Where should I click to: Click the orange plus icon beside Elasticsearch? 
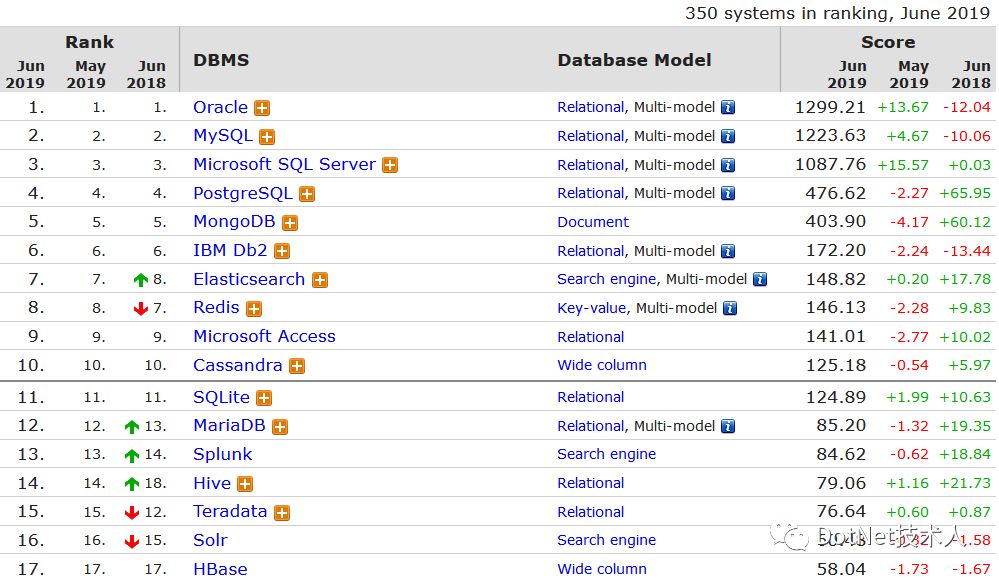point(320,280)
